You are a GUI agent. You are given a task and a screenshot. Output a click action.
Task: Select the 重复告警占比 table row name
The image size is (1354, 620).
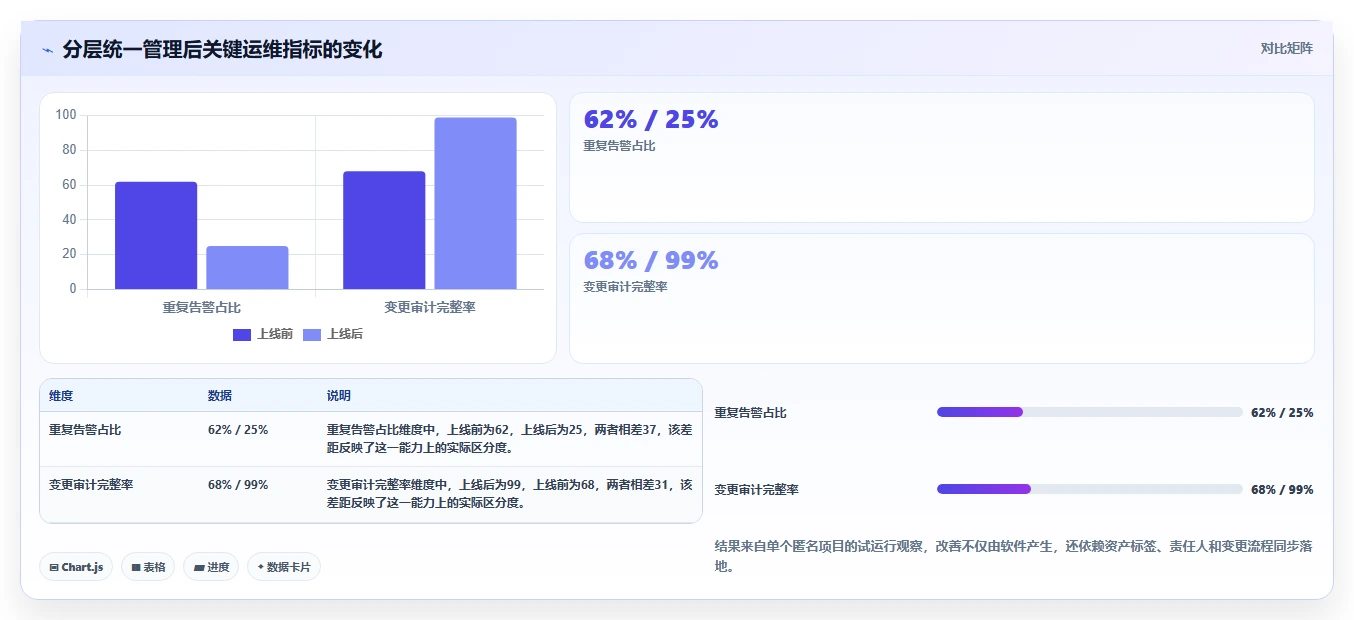tap(85, 430)
